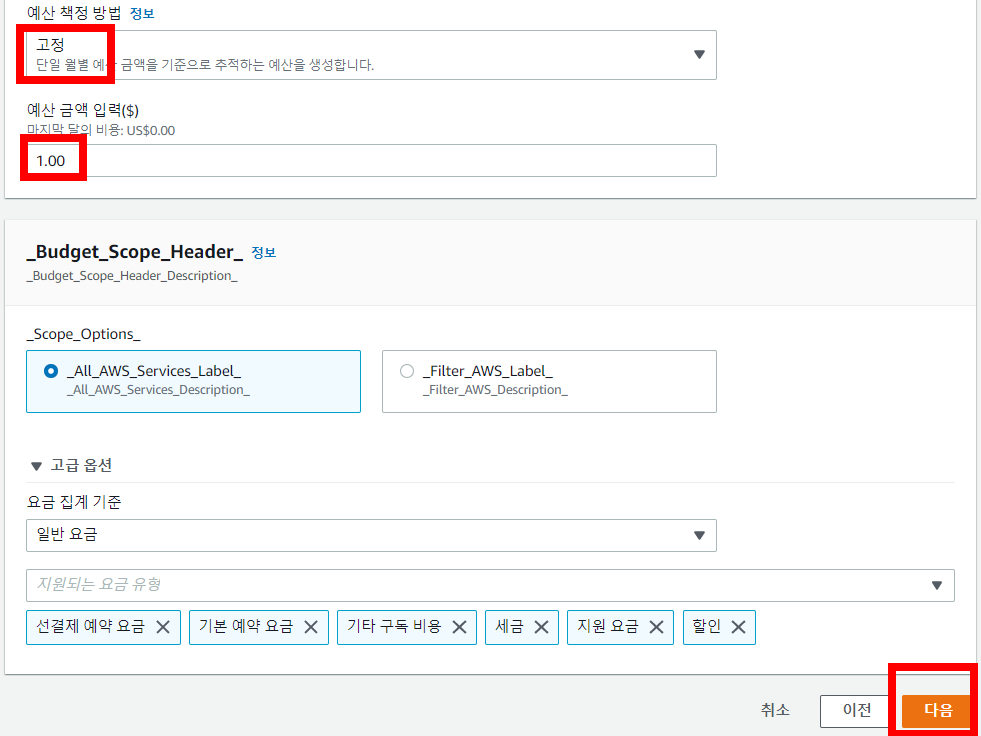The height and width of the screenshot is (736, 981).
Task: Click the _Budget_Scope_Header_Description_ text
Action: pyautogui.click(x=132, y=276)
